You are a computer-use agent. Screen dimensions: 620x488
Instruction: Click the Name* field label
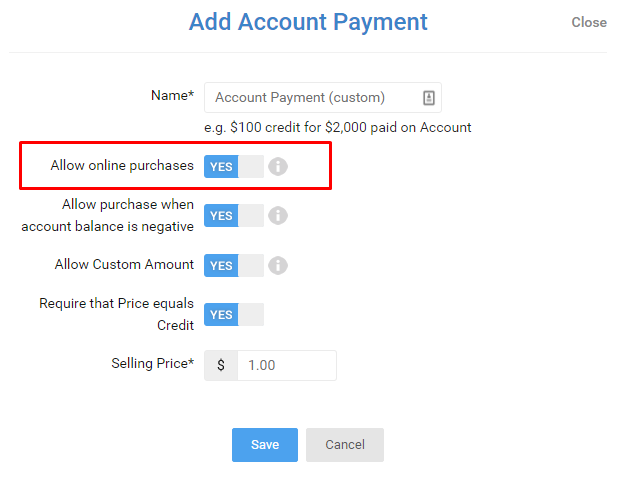point(172,95)
